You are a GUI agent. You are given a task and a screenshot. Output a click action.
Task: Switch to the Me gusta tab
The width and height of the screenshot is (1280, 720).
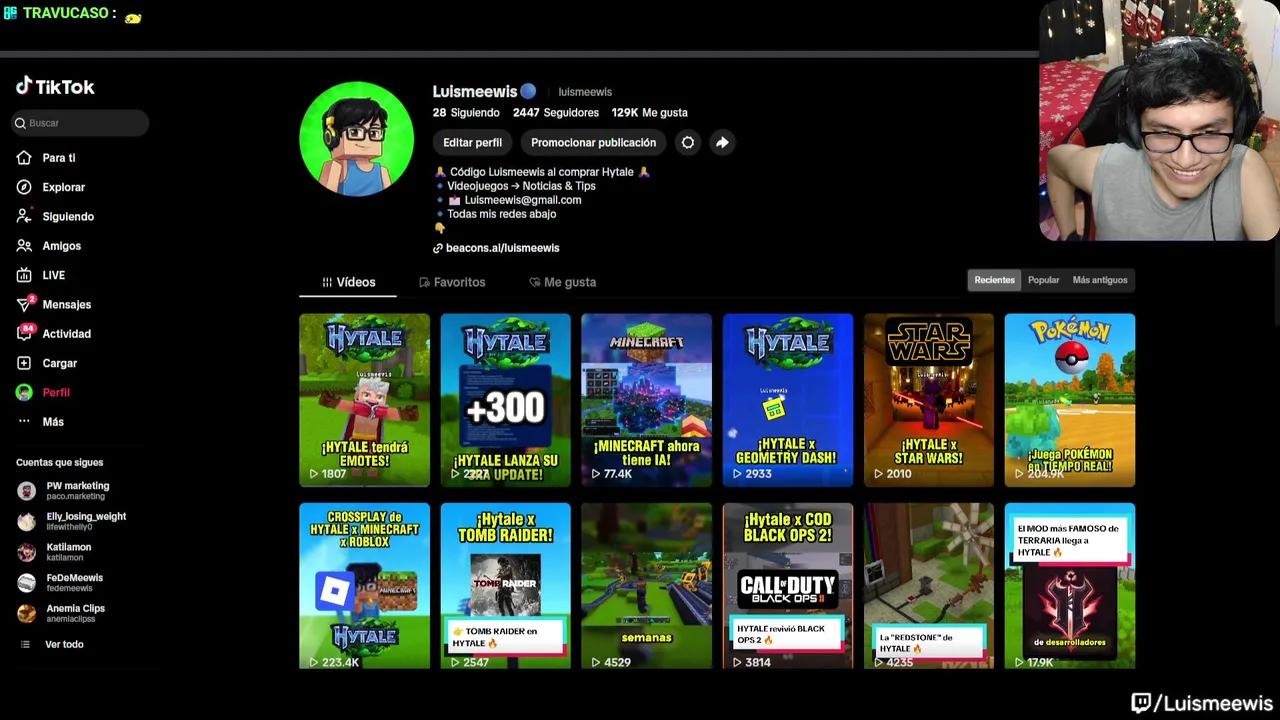(x=562, y=282)
